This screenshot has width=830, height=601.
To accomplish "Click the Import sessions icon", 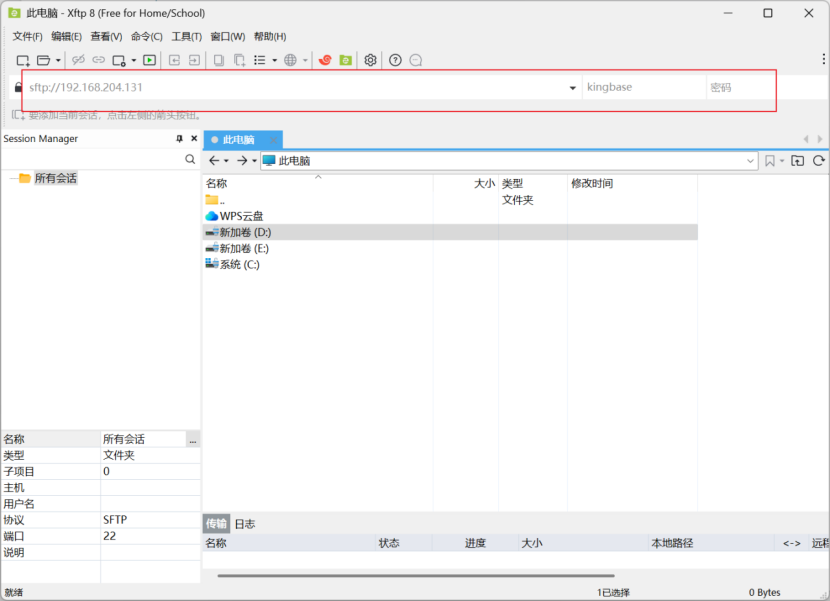I will [175, 60].
